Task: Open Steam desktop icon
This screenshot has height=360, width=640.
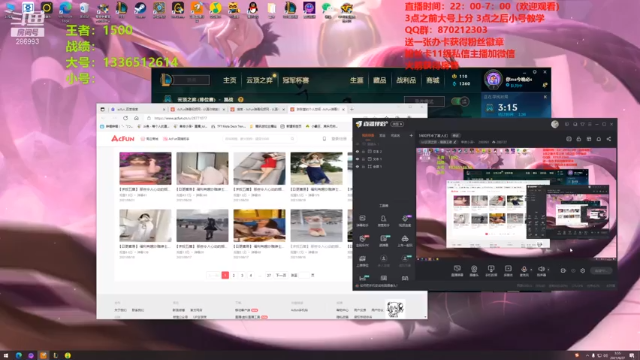Action: [x=140, y=8]
